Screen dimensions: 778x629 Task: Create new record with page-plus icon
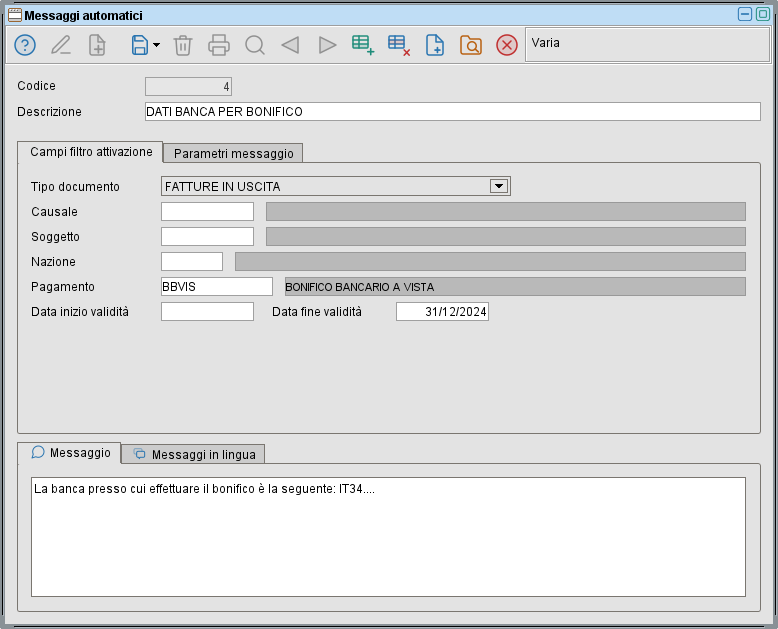point(97,45)
